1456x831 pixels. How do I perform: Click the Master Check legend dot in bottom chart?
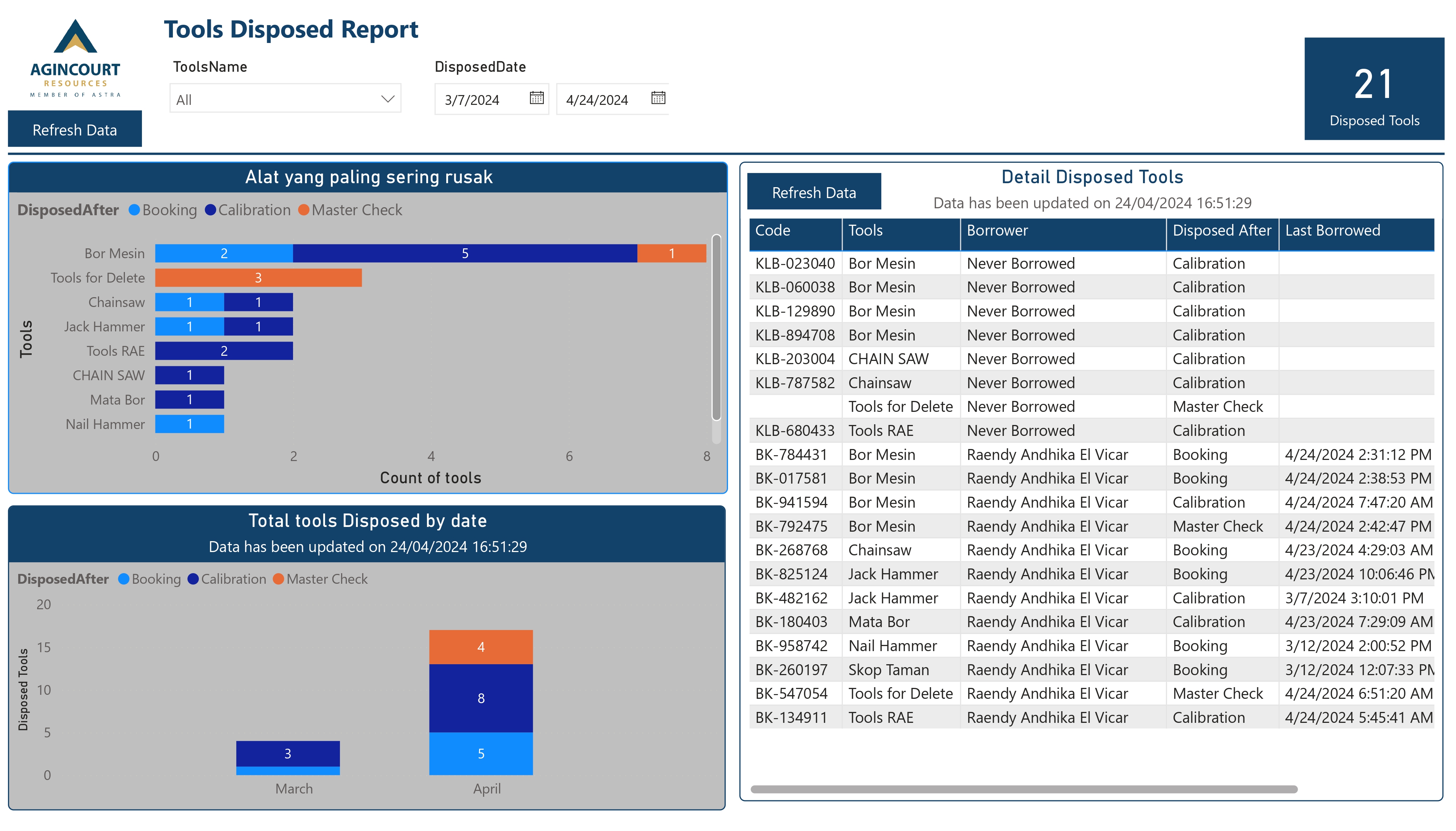tap(279, 579)
